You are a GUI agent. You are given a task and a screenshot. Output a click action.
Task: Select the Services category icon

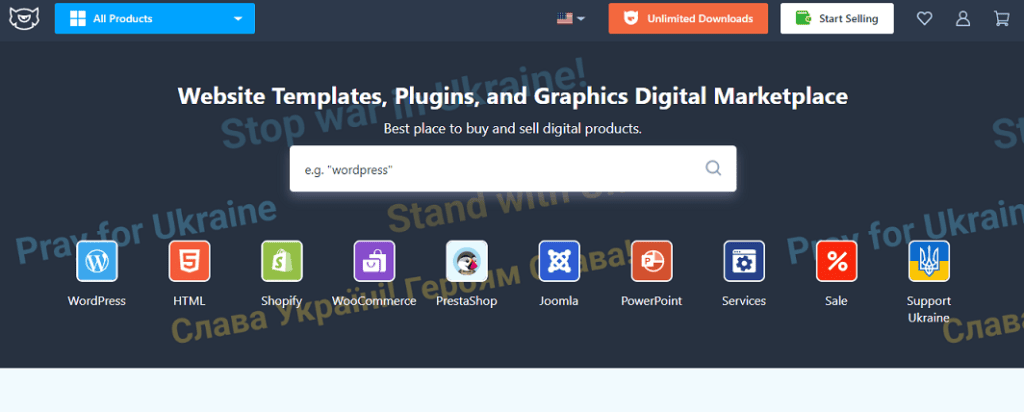click(x=744, y=261)
